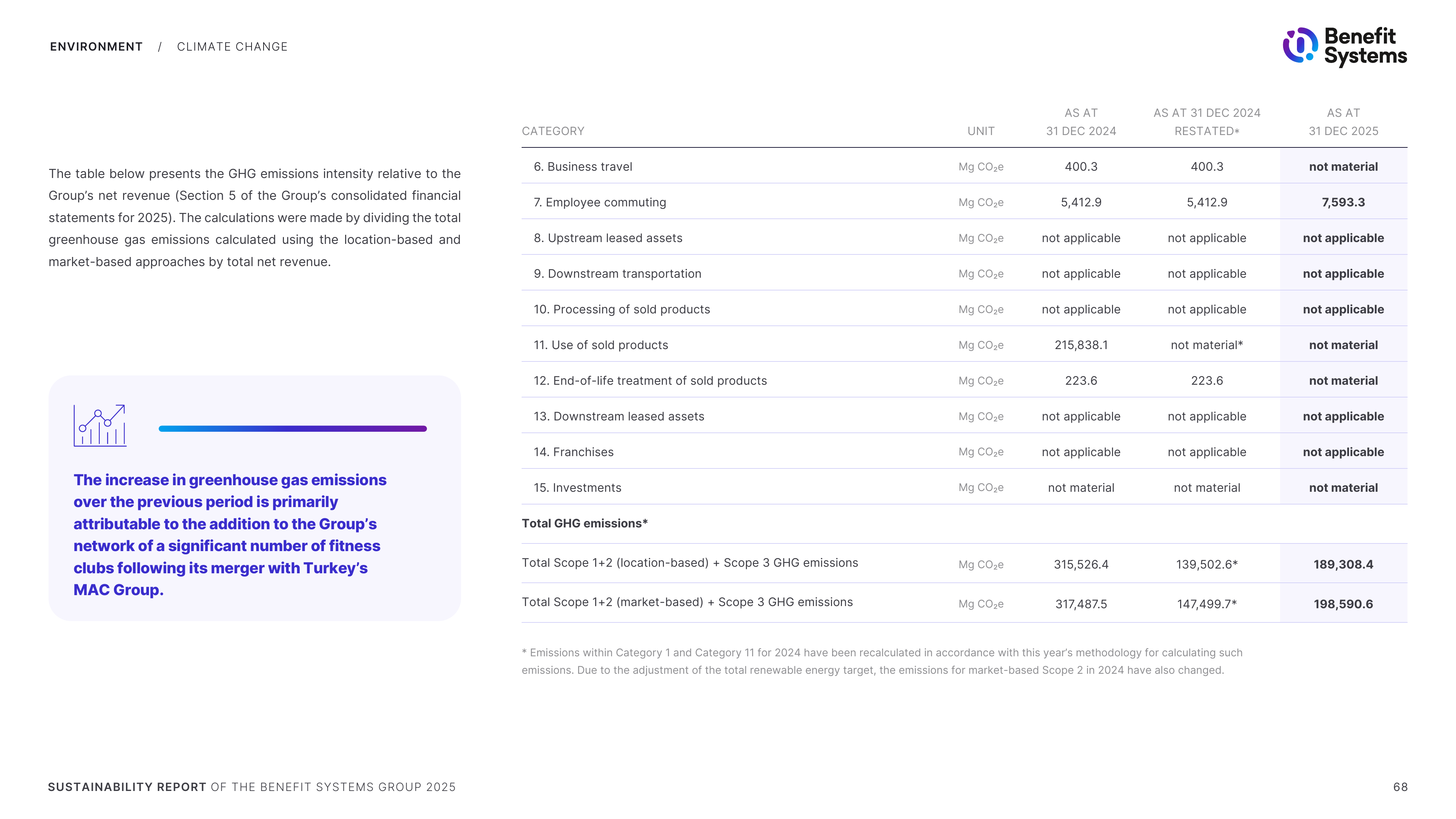This screenshot has height=819, width=1456.
Task: Click the highlighted MAC Group merger callout text
Action: click(x=230, y=535)
